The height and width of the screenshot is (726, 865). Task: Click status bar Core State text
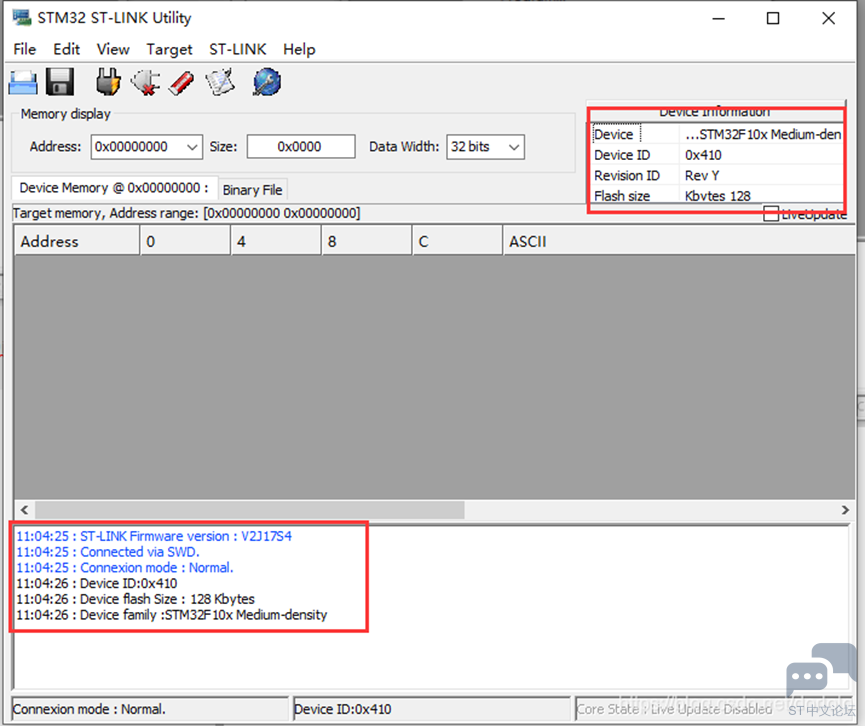point(674,709)
